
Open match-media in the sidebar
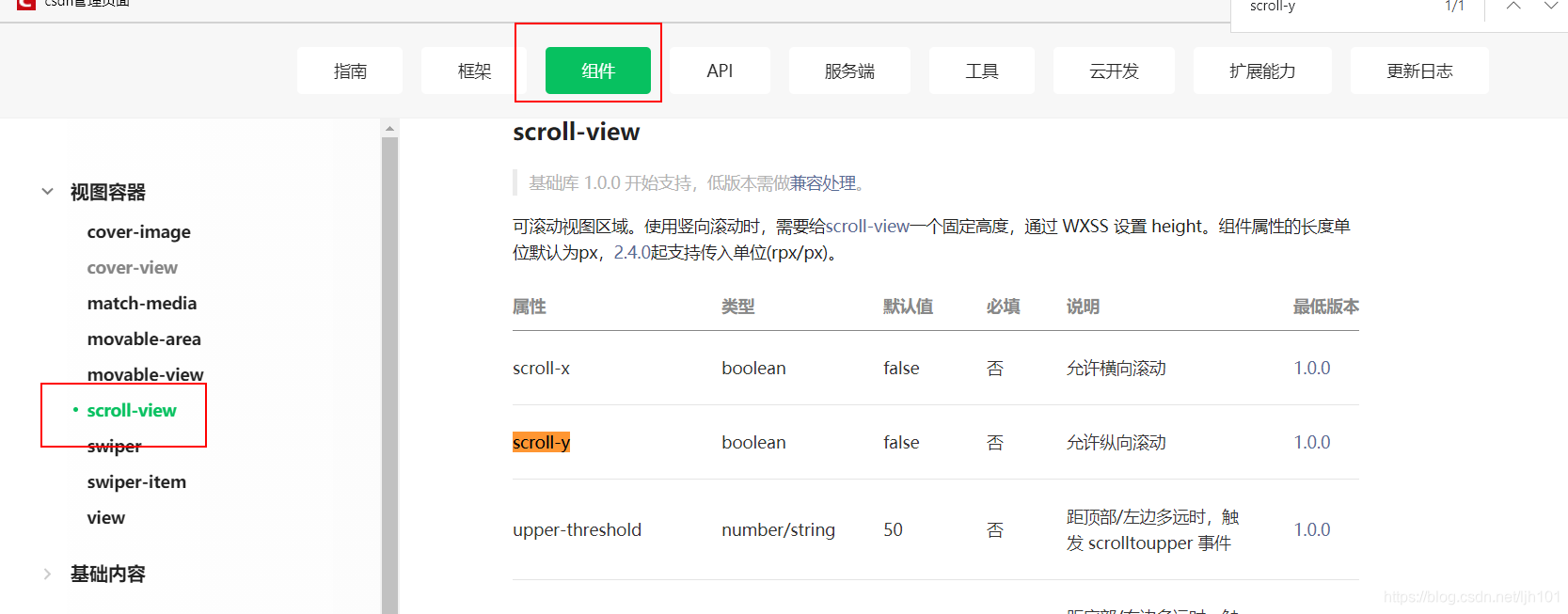click(142, 303)
